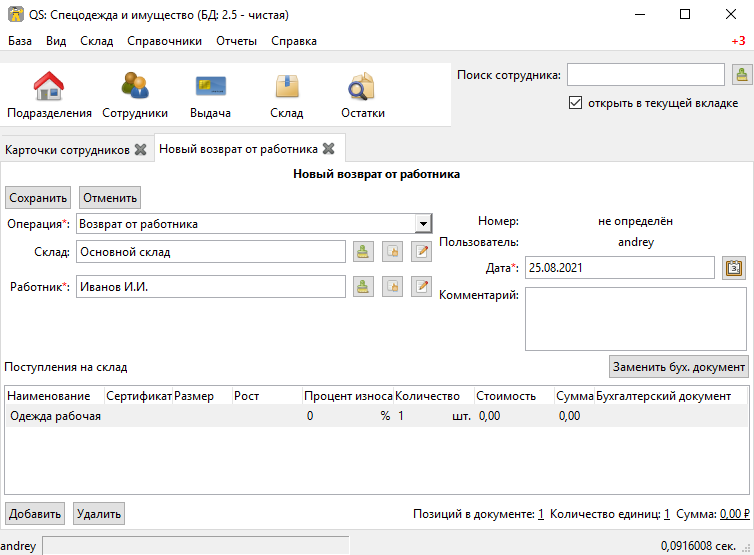
Task: Clear the Работник field icon
Action: click(392, 287)
